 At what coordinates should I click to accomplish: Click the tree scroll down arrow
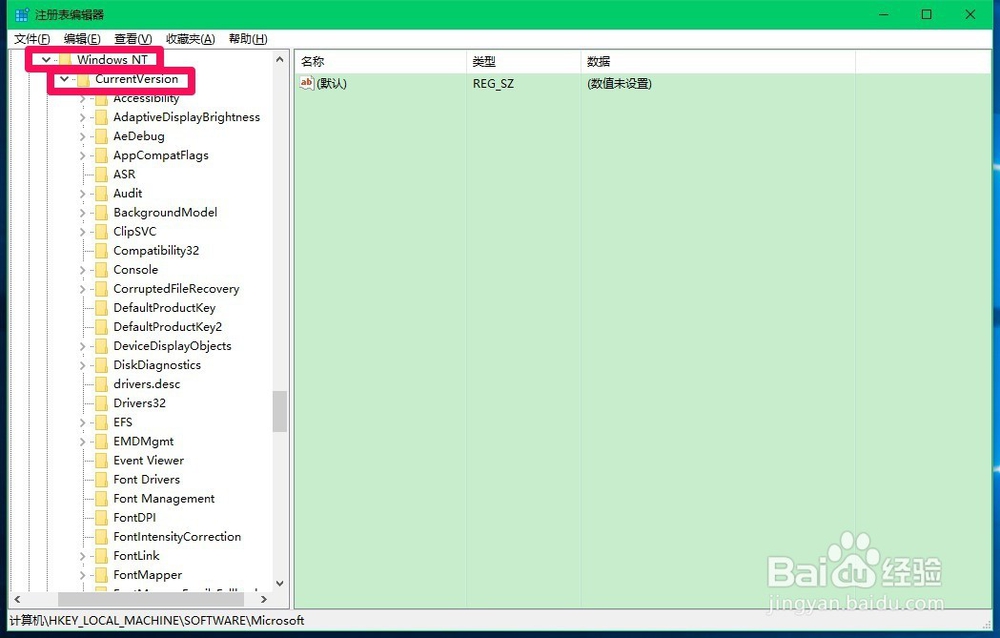(279, 583)
